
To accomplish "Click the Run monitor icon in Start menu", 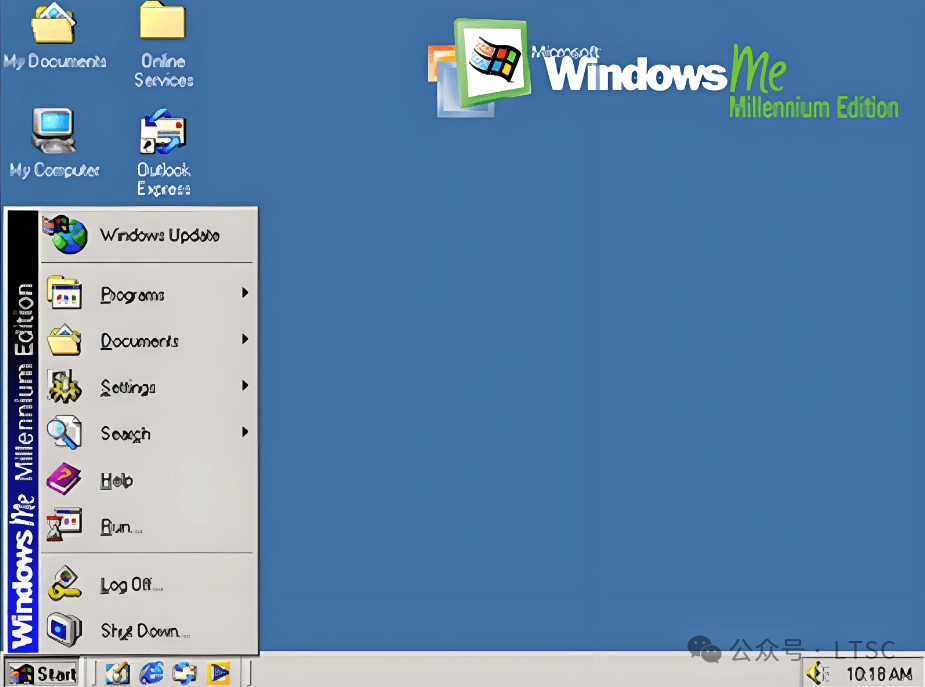I will pyautogui.click(x=66, y=525).
